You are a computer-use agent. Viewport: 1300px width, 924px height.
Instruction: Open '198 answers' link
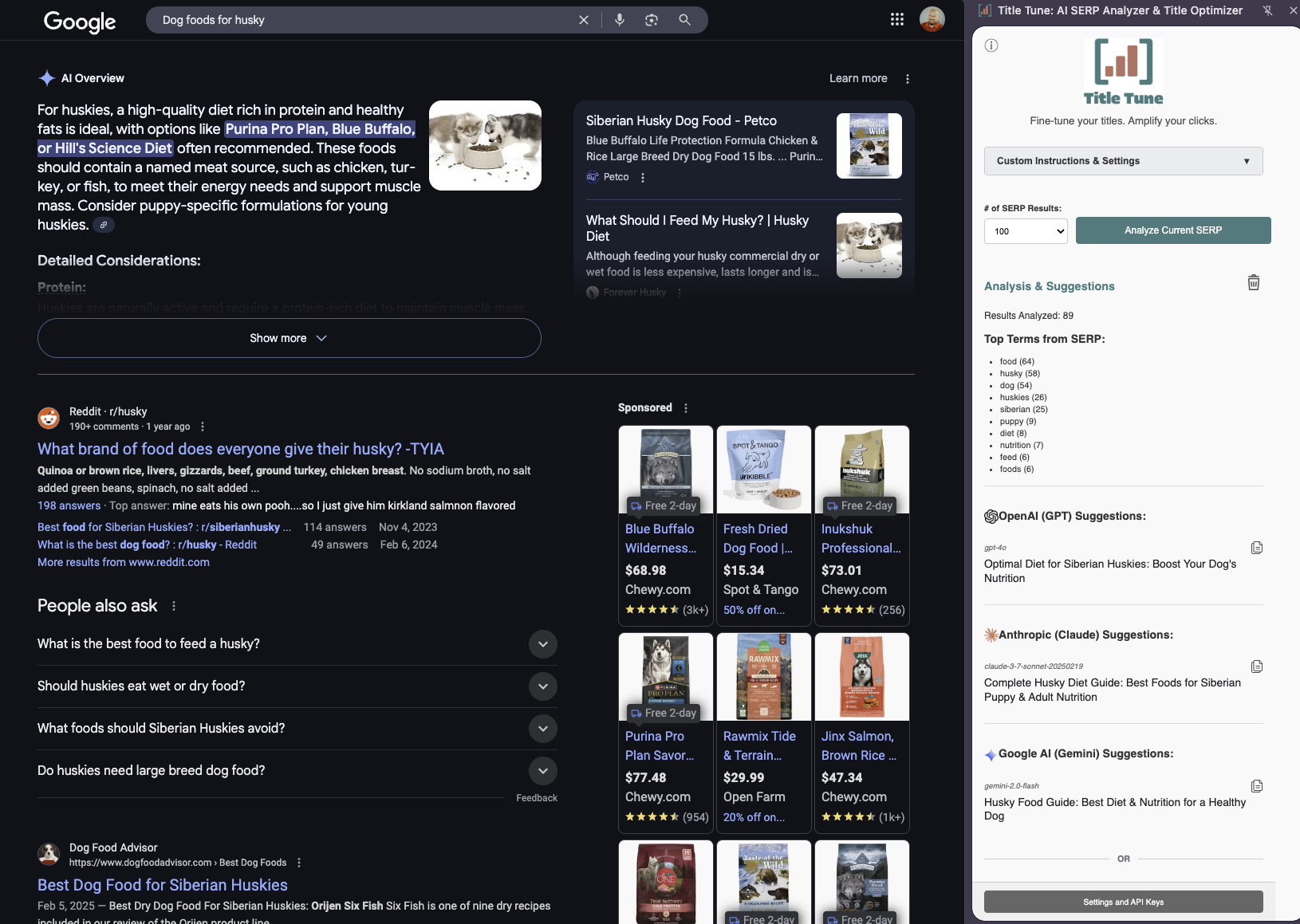click(x=69, y=505)
